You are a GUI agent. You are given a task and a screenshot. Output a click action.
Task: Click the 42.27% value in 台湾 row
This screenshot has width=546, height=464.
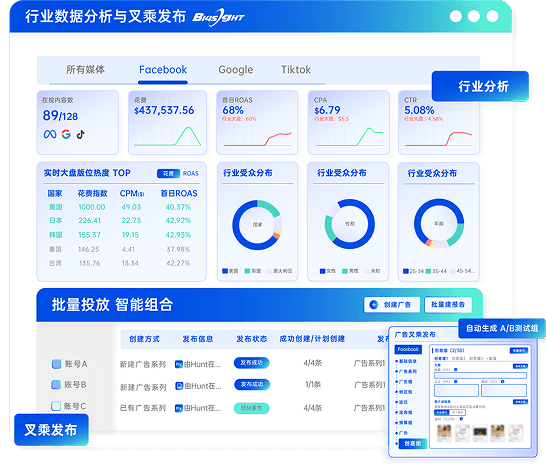(x=178, y=263)
